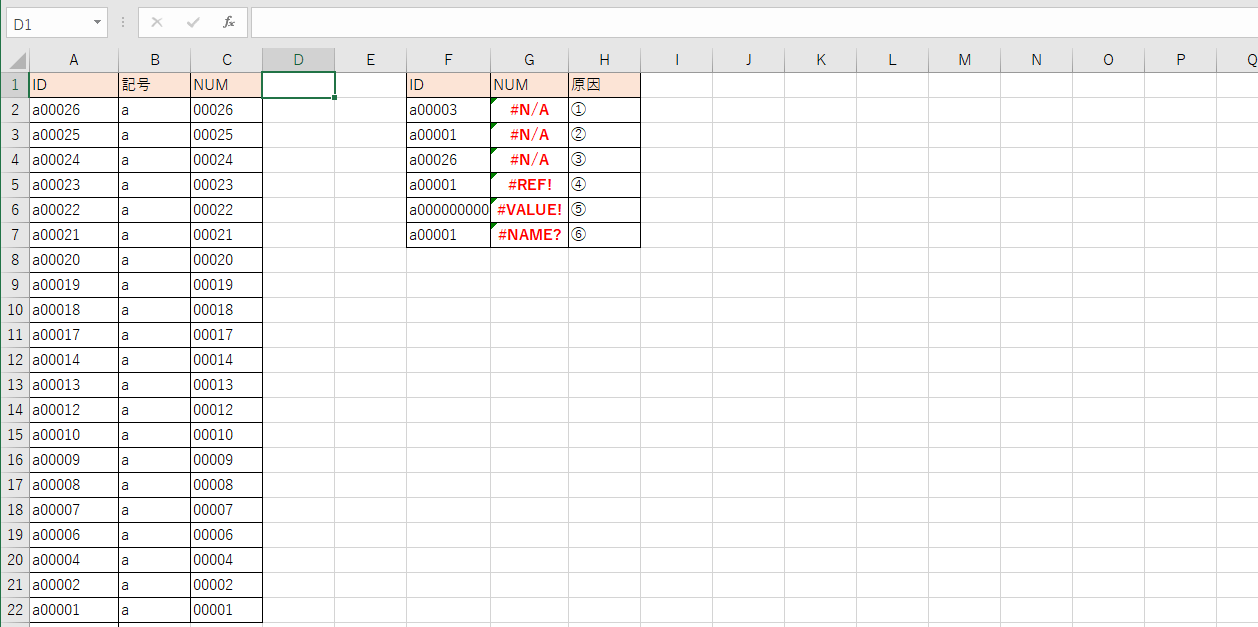Click the Select All triangle at the sheet corner
Image resolution: width=1258 pixels, height=627 pixels.
(x=14, y=59)
